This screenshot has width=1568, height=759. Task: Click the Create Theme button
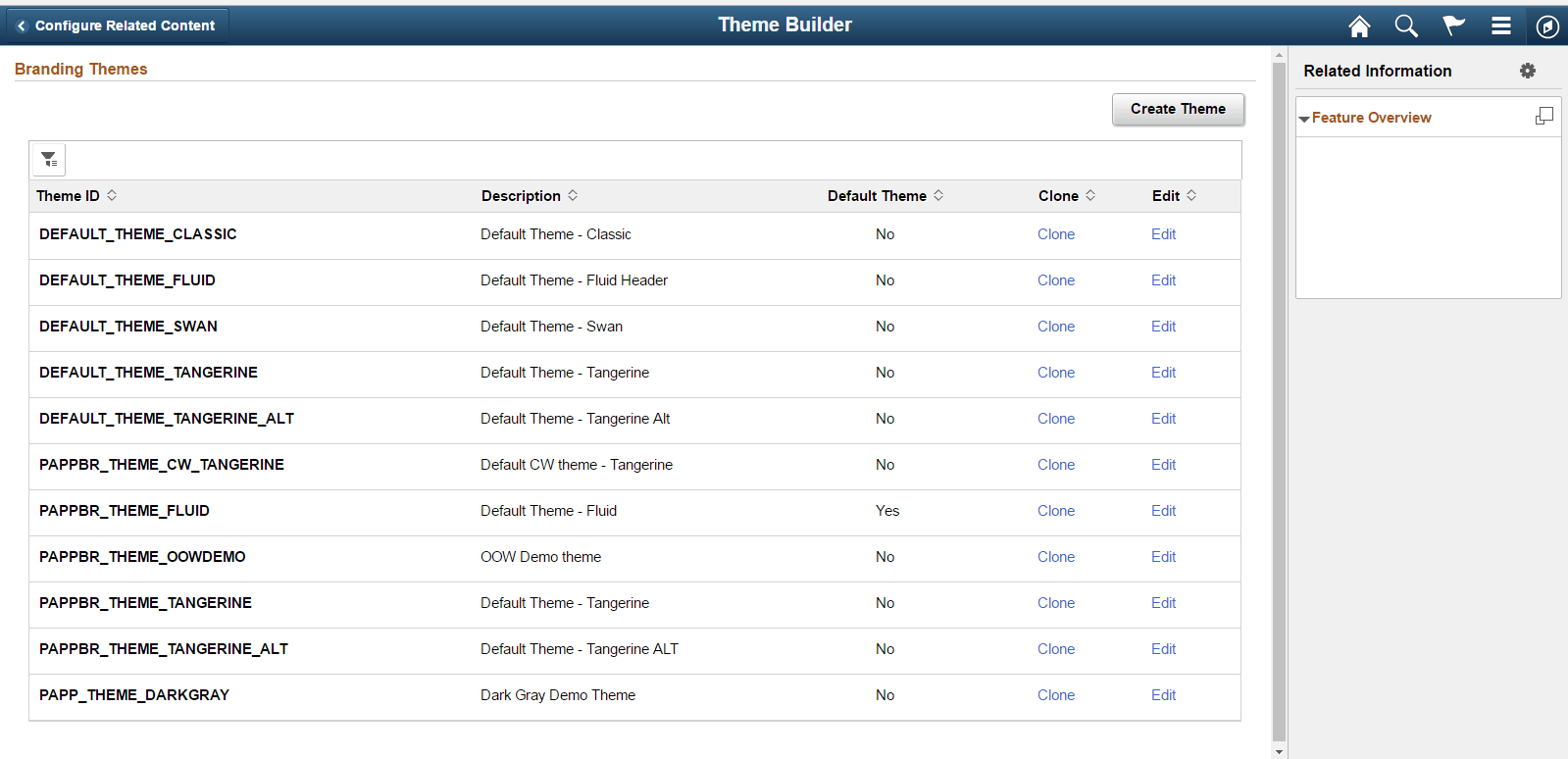1178,109
